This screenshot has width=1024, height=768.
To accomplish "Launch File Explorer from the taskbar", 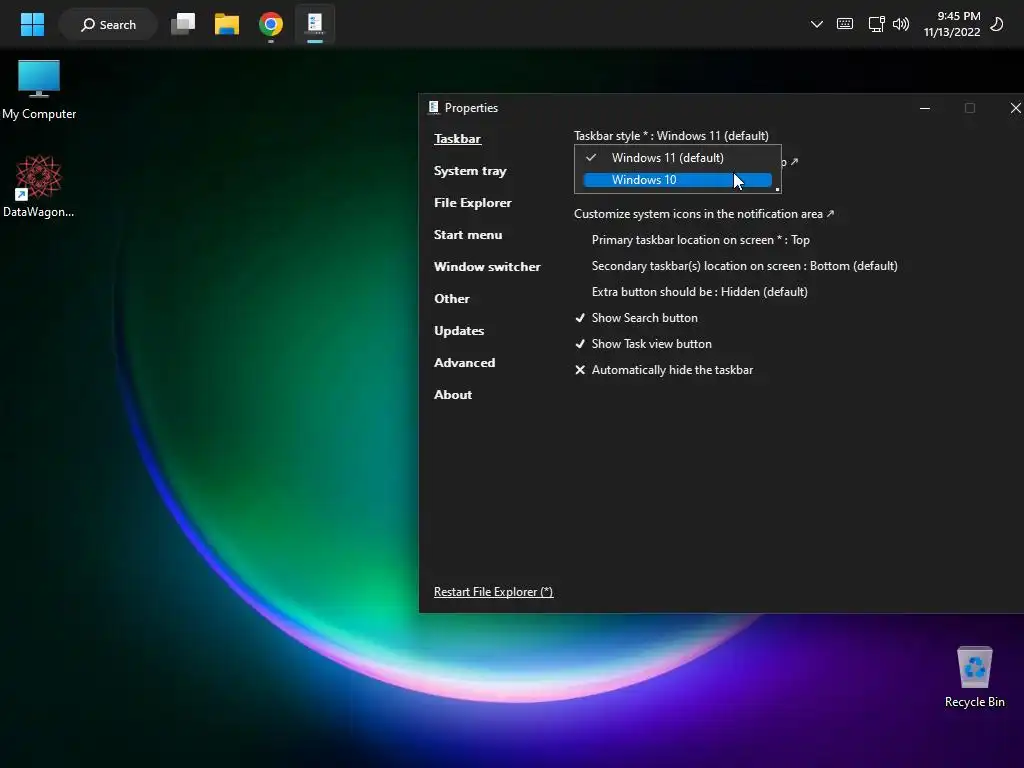I will [227, 25].
